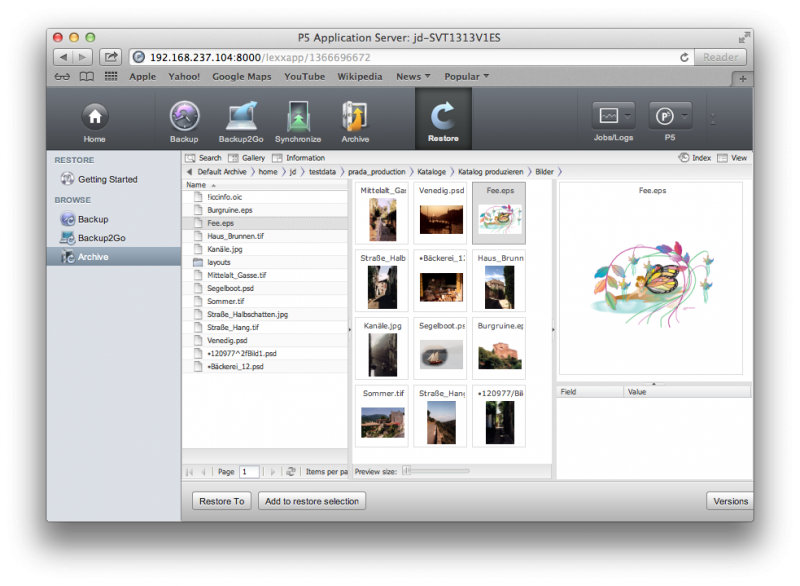This screenshot has height=586, width=800.
Task: Select the Sommer.tif thumbnail
Action: coord(382,417)
